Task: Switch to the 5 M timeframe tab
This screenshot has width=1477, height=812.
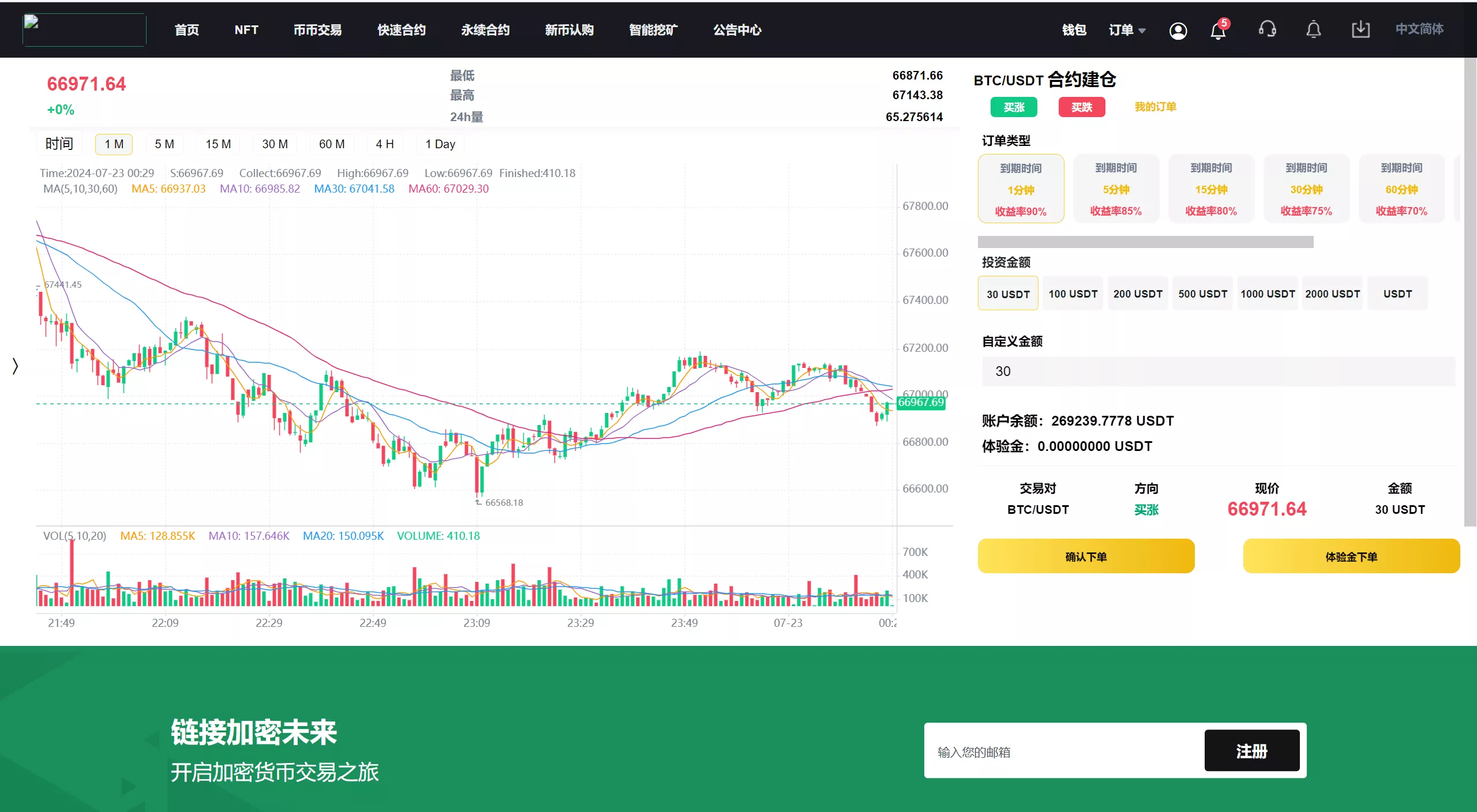Action: pos(164,144)
